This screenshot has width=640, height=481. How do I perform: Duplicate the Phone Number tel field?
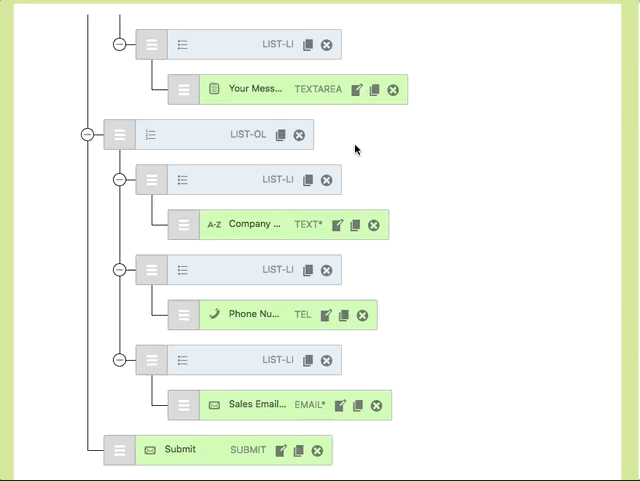(344, 315)
